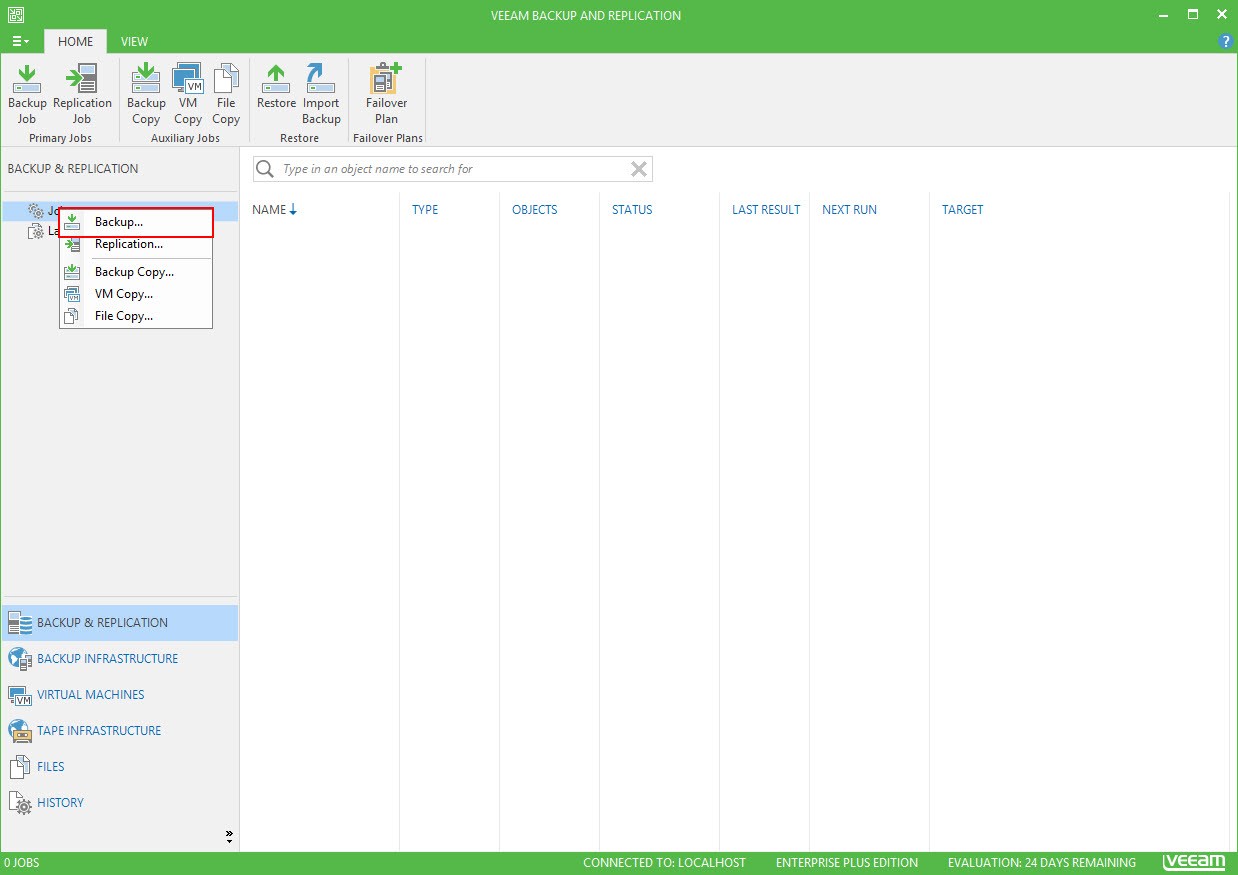
Task: Create a new Backup Job from ribbon
Action: 27,94
